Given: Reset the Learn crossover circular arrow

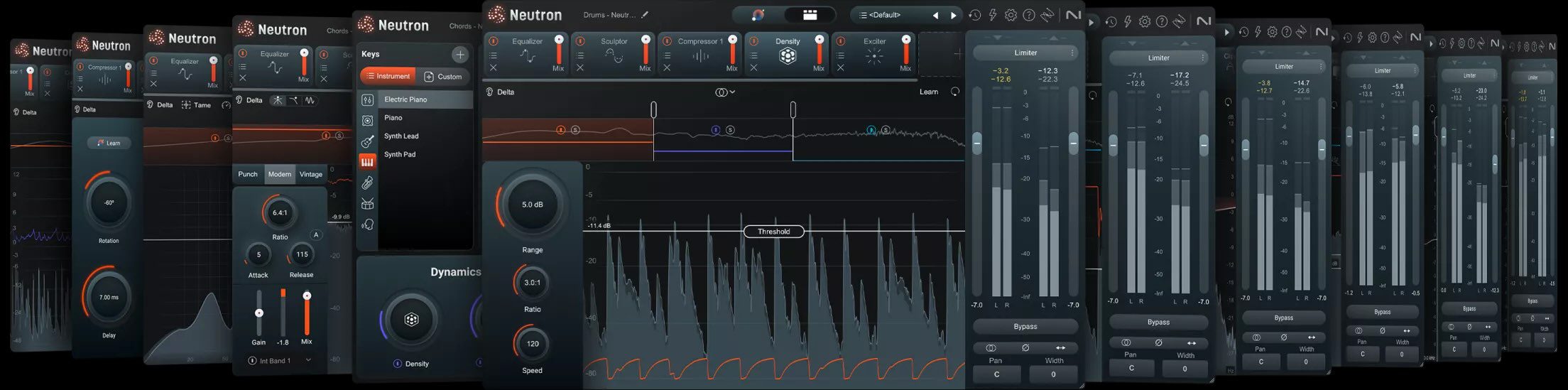Looking at the screenshot, I should (954, 92).
